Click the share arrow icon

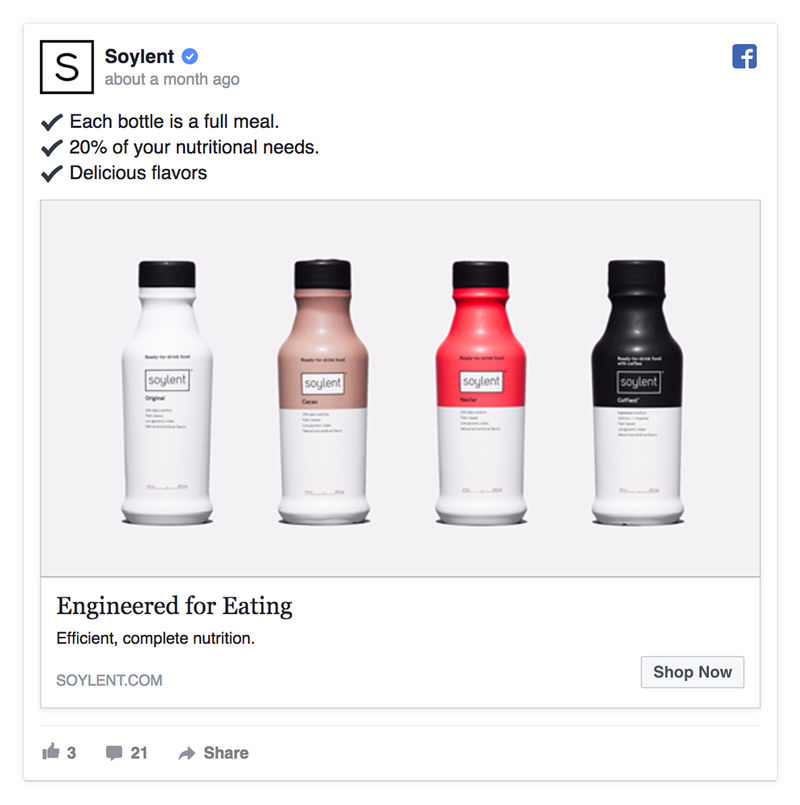pyautogui.click(x=187, y=753)
